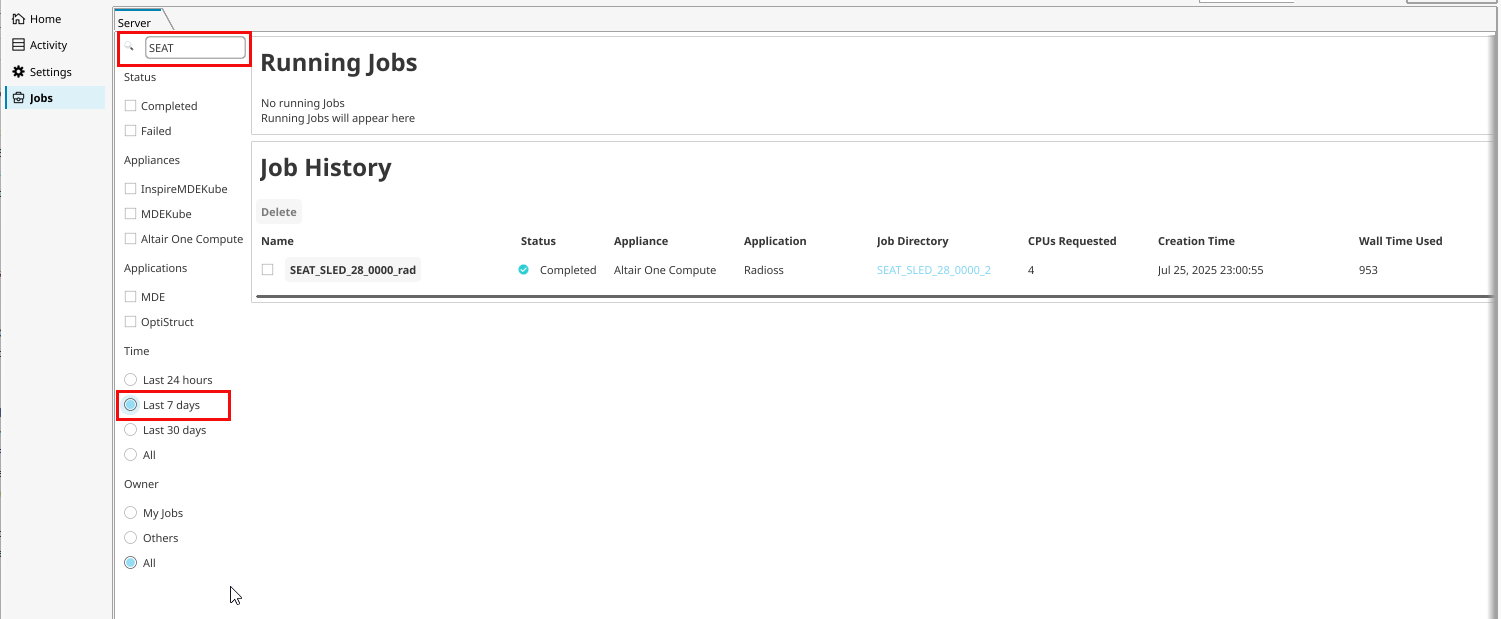
Task: Check the MDE application filter
Action: coord(130,297)
